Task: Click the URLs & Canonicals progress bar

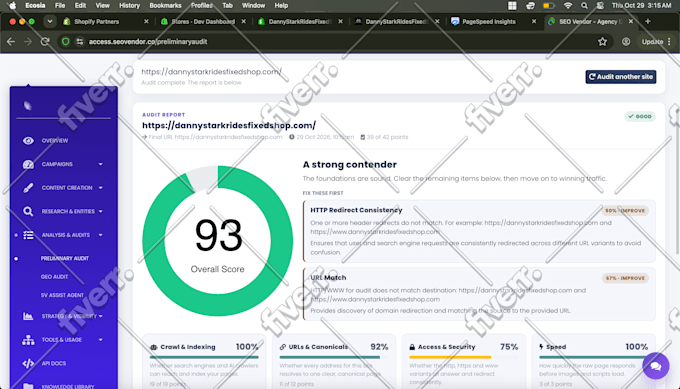Action: 334,357
